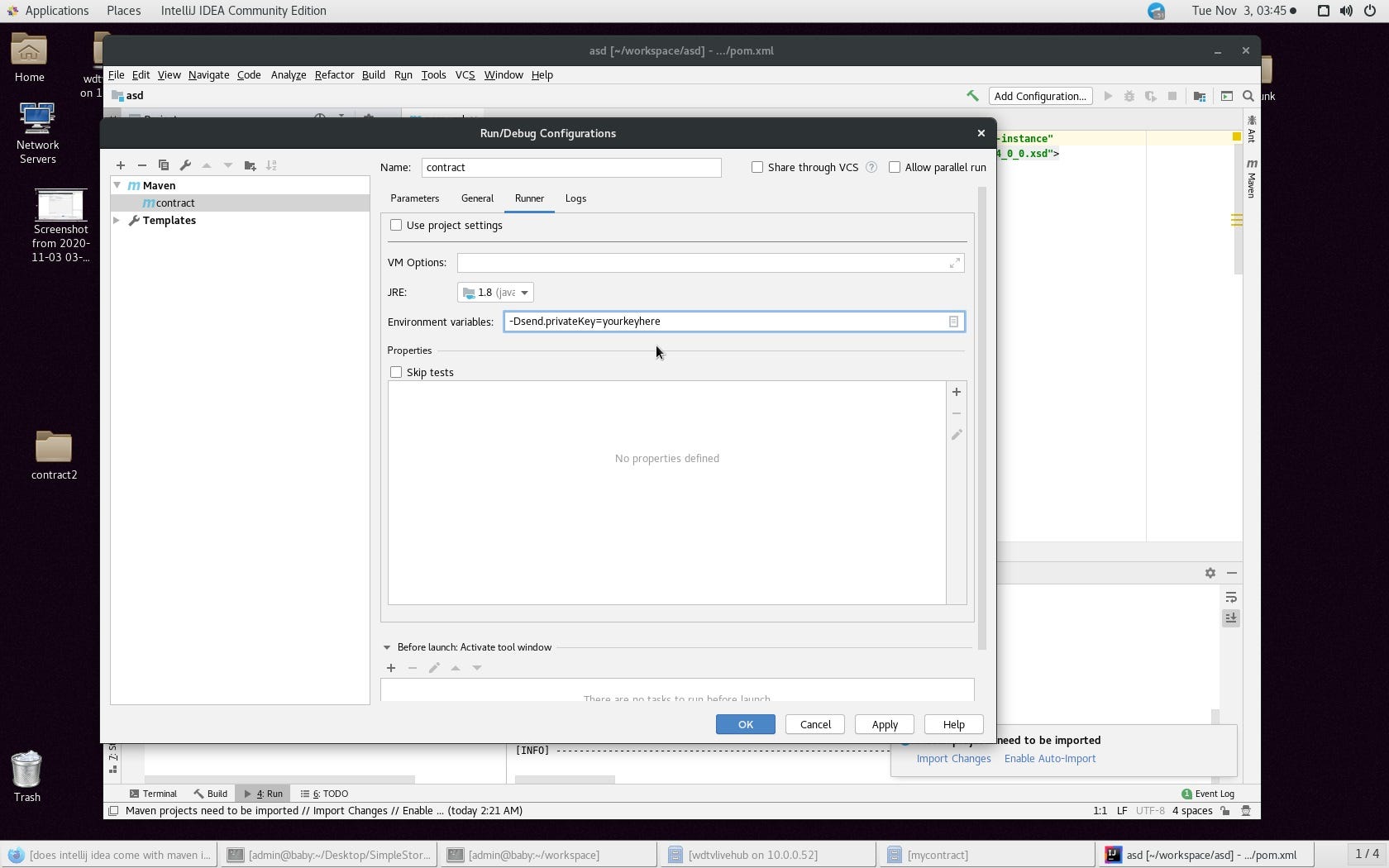
Task: Add a Maven property with plus
Action: coord(957,392)
